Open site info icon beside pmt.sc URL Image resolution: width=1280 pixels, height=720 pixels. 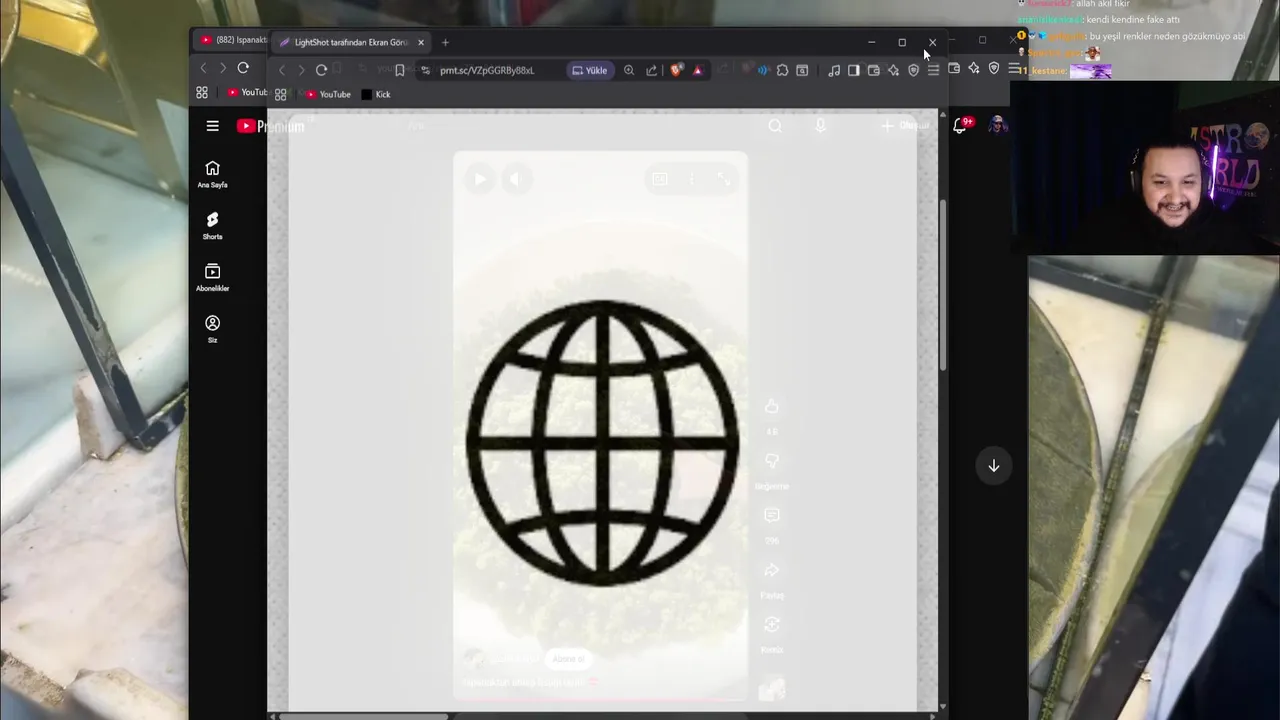425,70
